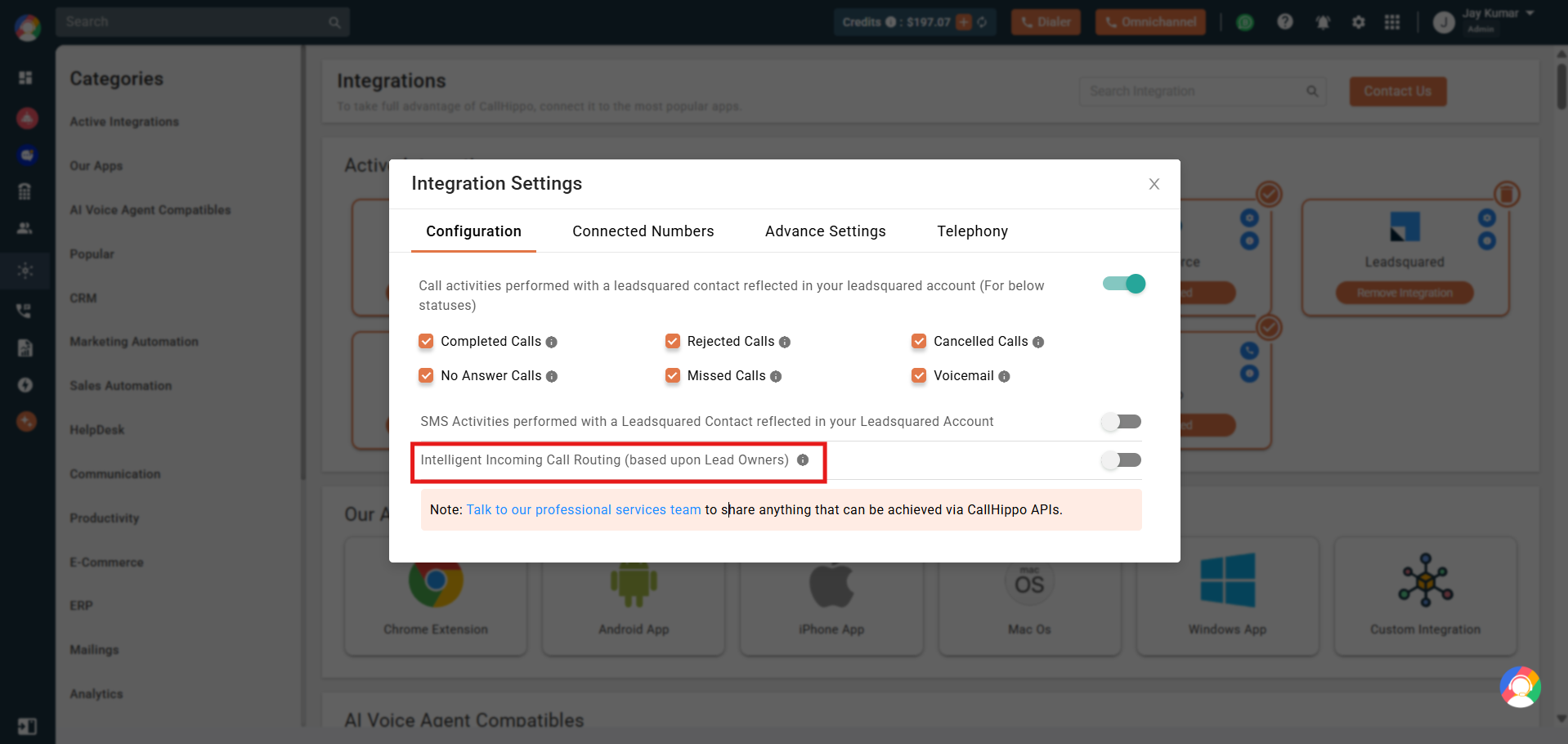Open the Dialer

tap(1046, 22)
